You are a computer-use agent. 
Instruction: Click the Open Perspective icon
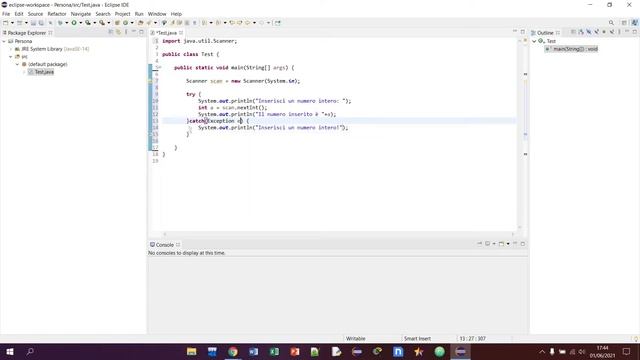[x=624, y=23]
